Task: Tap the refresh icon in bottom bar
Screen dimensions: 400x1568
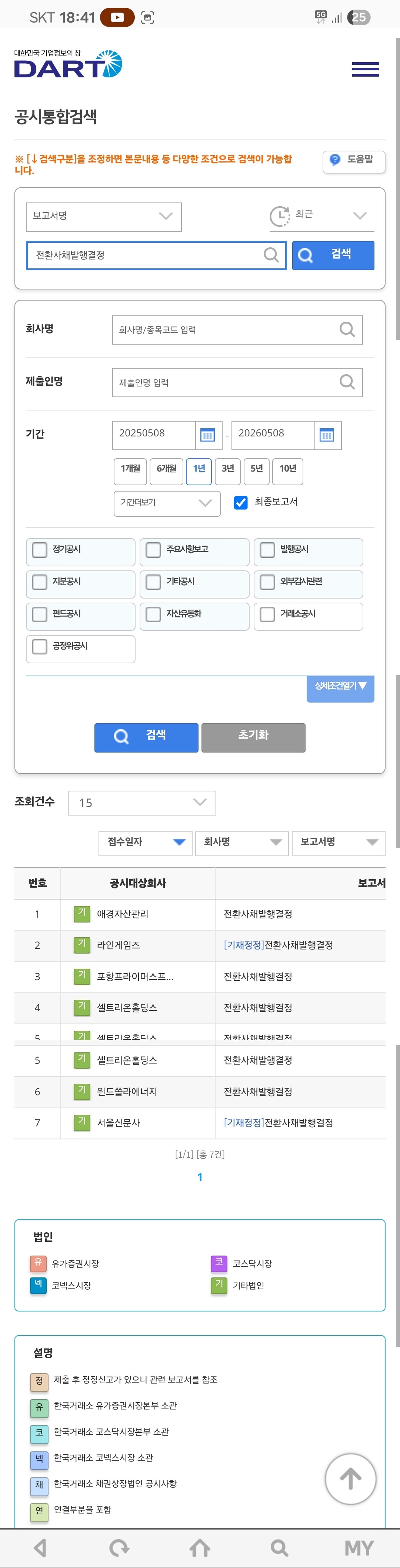Action: [x=119, y=1547]
